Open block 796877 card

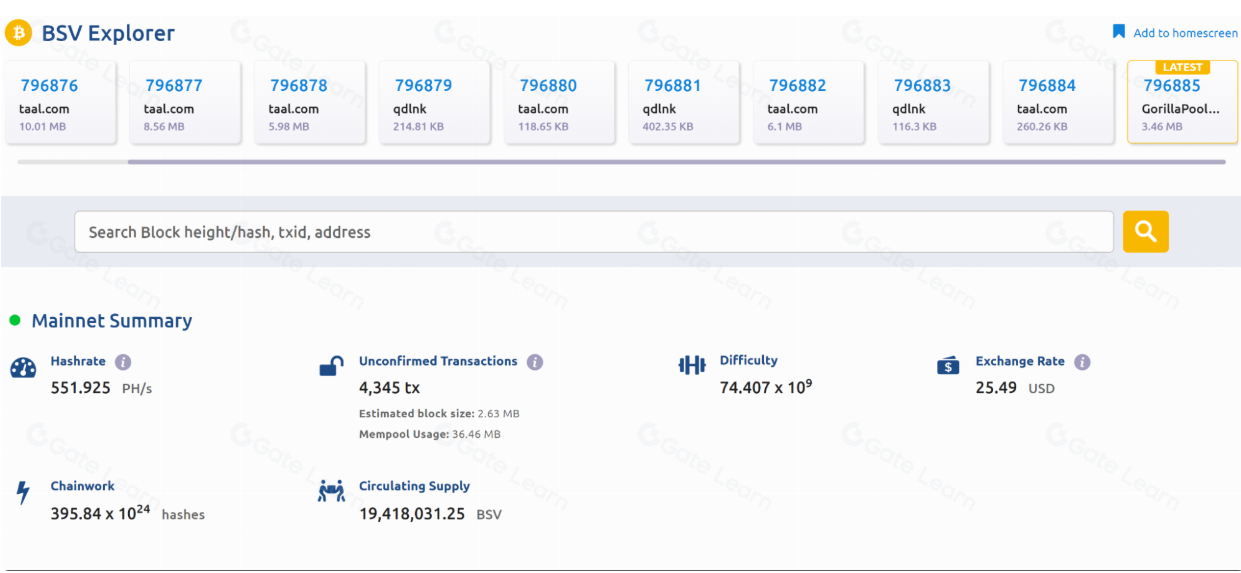[x=185, y=101]
